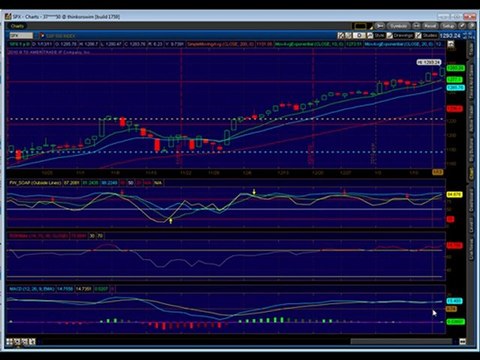Click the pencil icon beside yellow box
The image size is (480, 360).
point(371,27)
